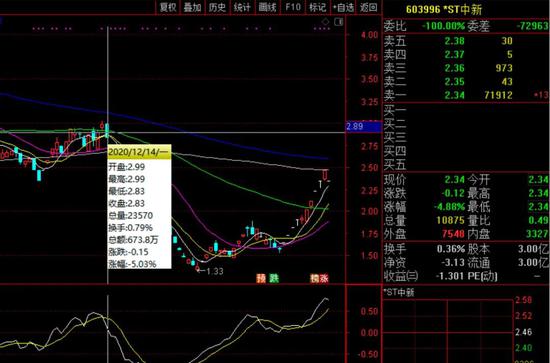550x363 pixels.
Task: Click the 买五 bid row label
Action: [x=395, y=165]
